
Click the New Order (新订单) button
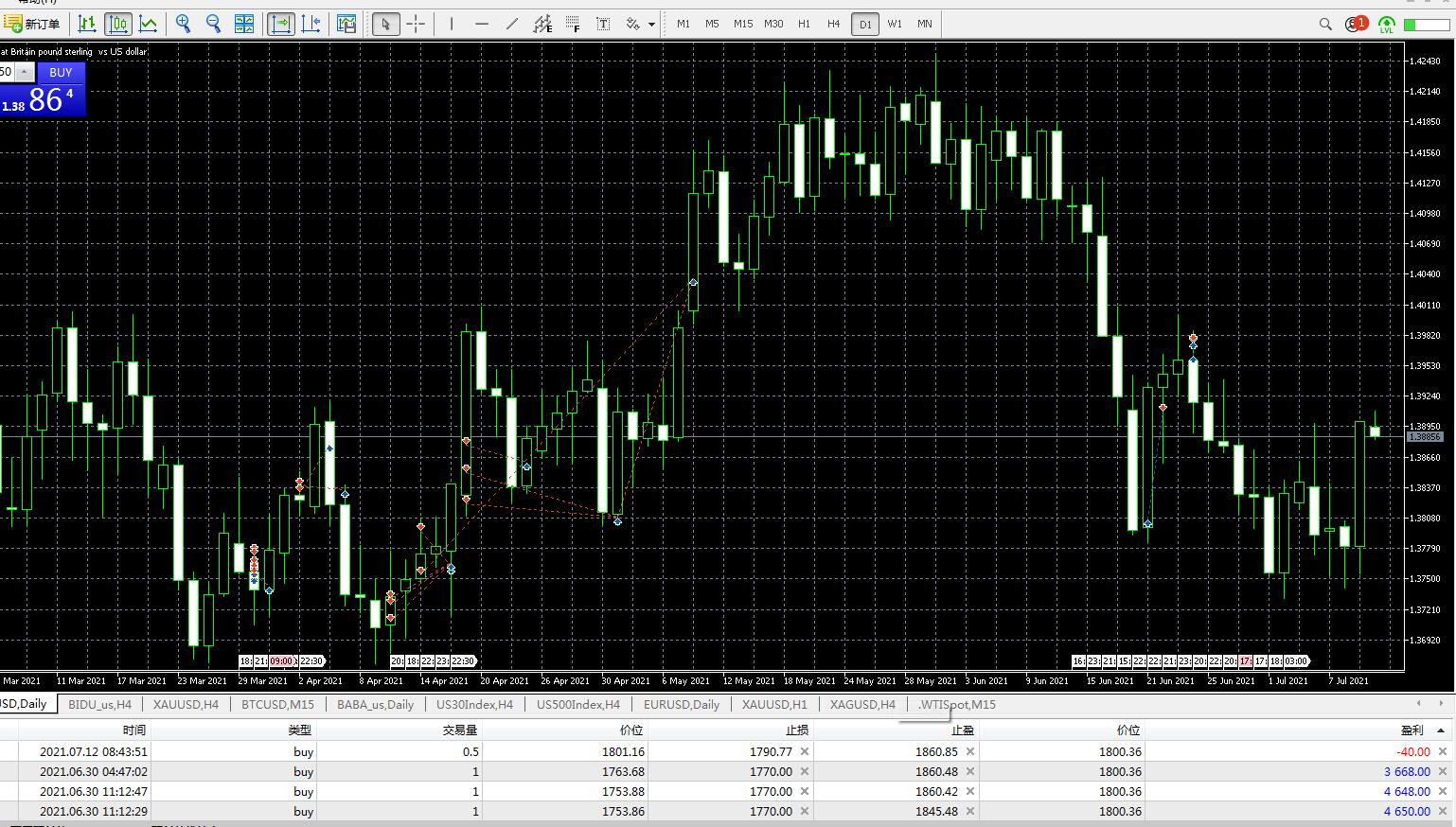click(32, 24)
